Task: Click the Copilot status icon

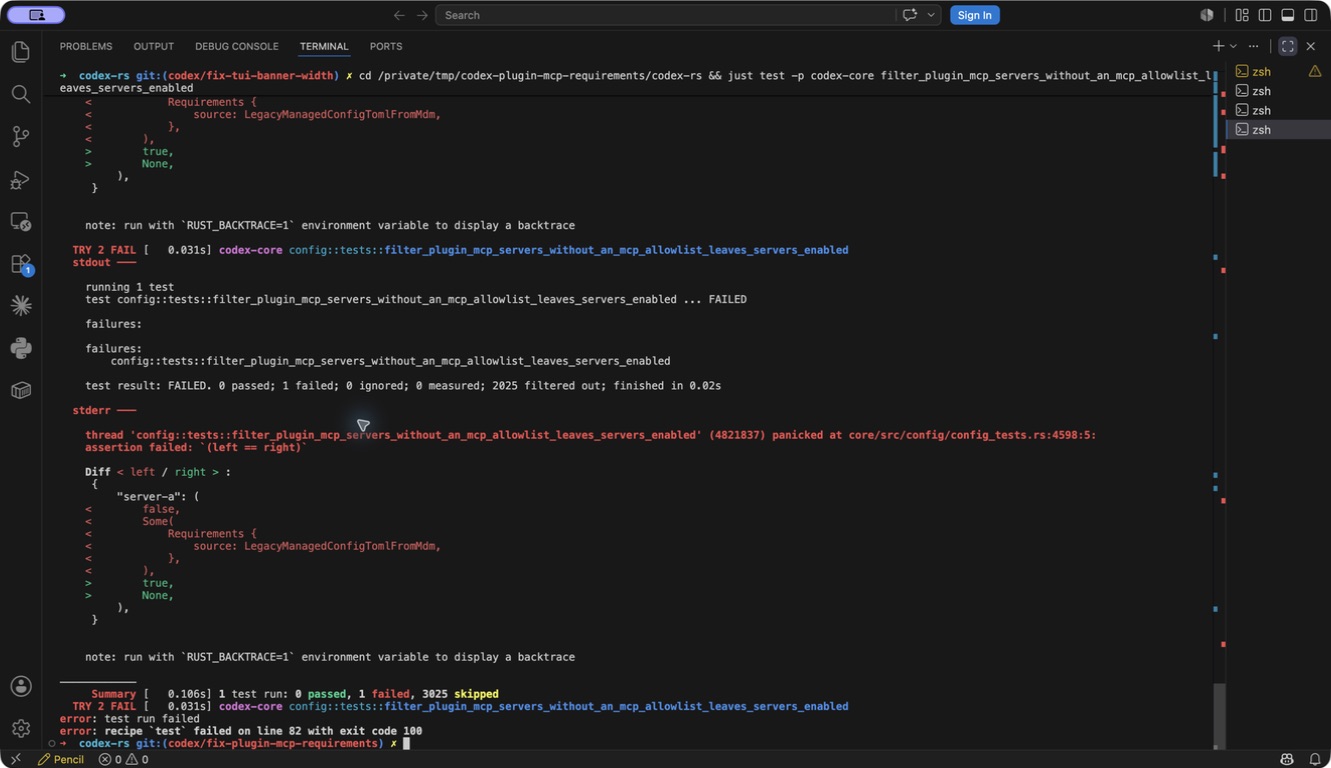Action: pos(1287,759)
